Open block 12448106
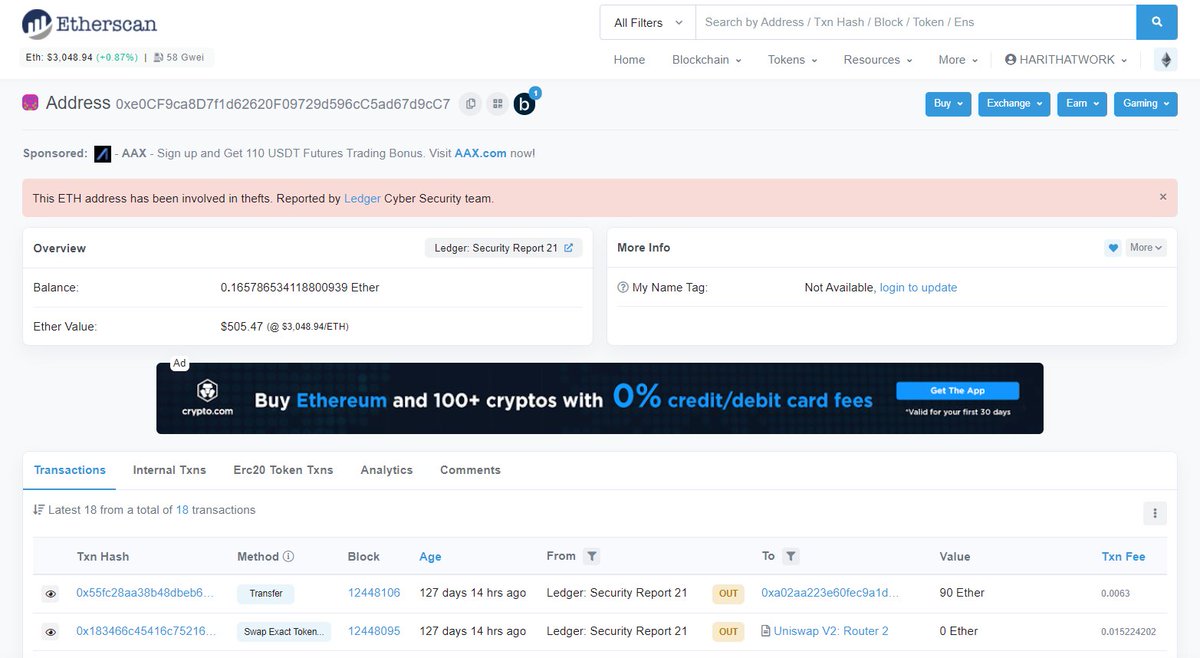The width and height of the screenshot is (1200, 658). (x=374, y=593)
